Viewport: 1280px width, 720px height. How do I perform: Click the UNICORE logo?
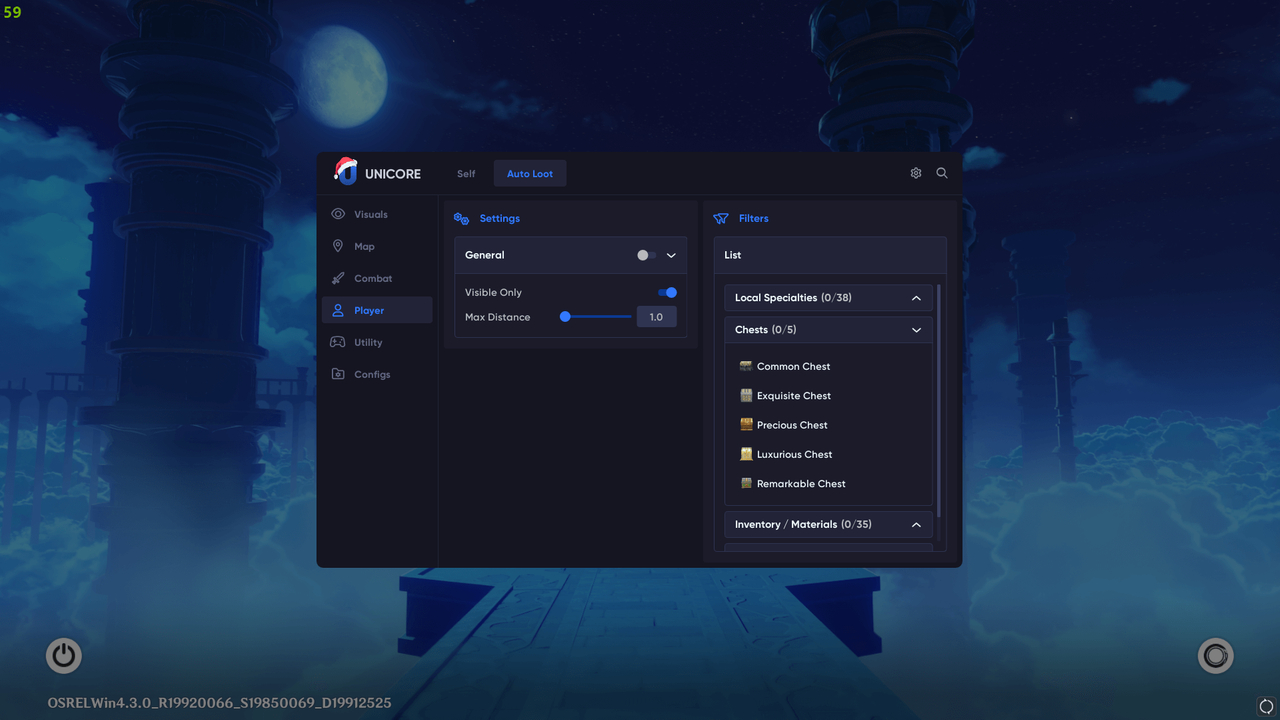pos(345,171)
